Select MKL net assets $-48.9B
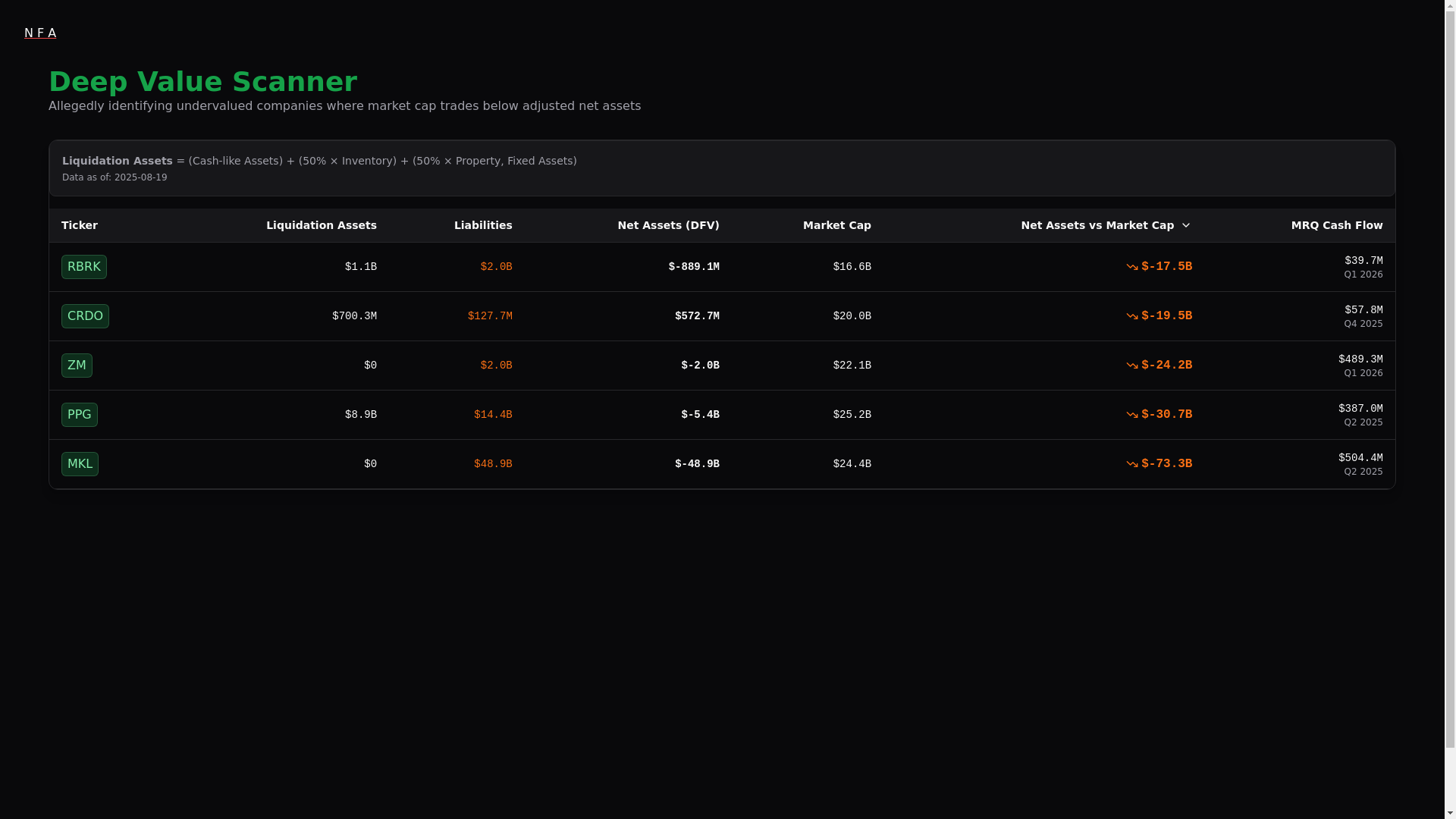1456x819 pixels. (697, 464)
